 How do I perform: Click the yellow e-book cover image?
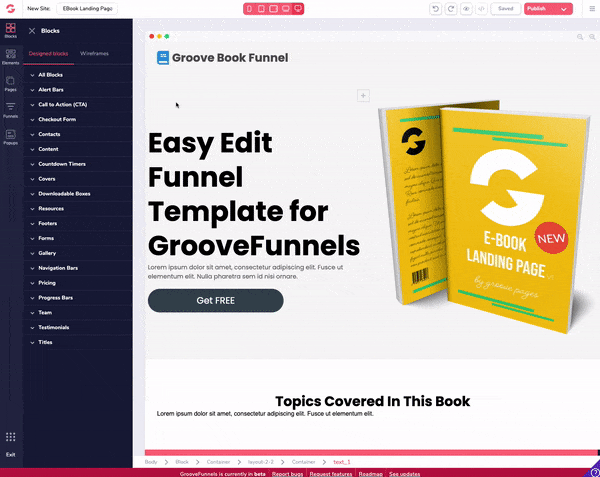(x=484, y=217)
